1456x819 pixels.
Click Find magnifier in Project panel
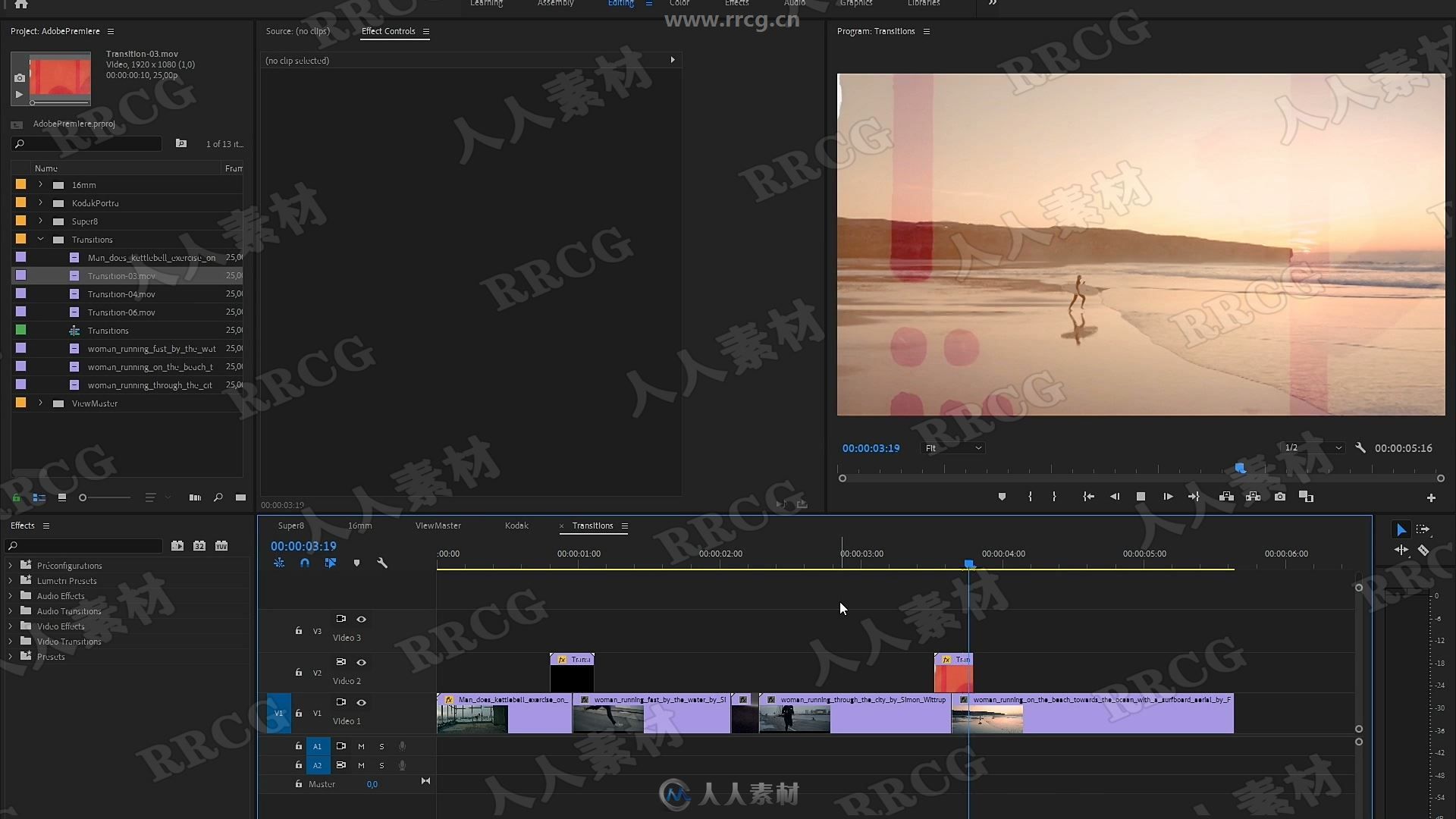(x=218, y=497)
